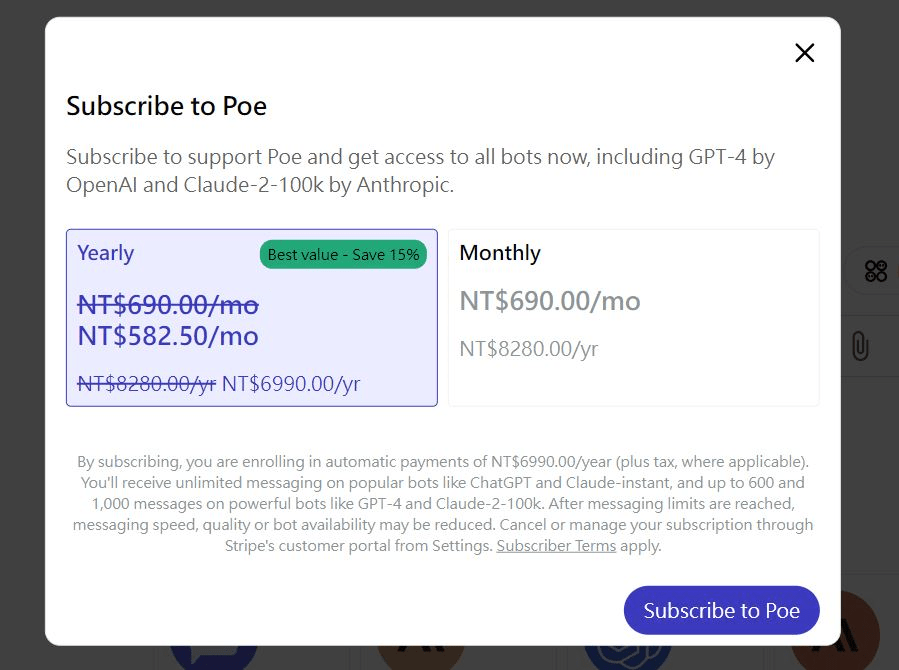
Task: Click the strikethrough NT$690.00/mo yearly price
Action: [168, 304]
